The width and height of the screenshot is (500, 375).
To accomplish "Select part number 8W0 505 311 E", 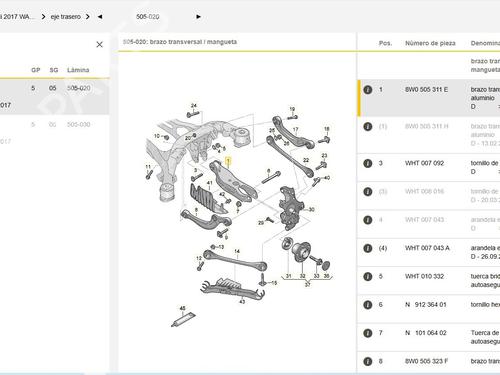I will [x=427, y=90].
